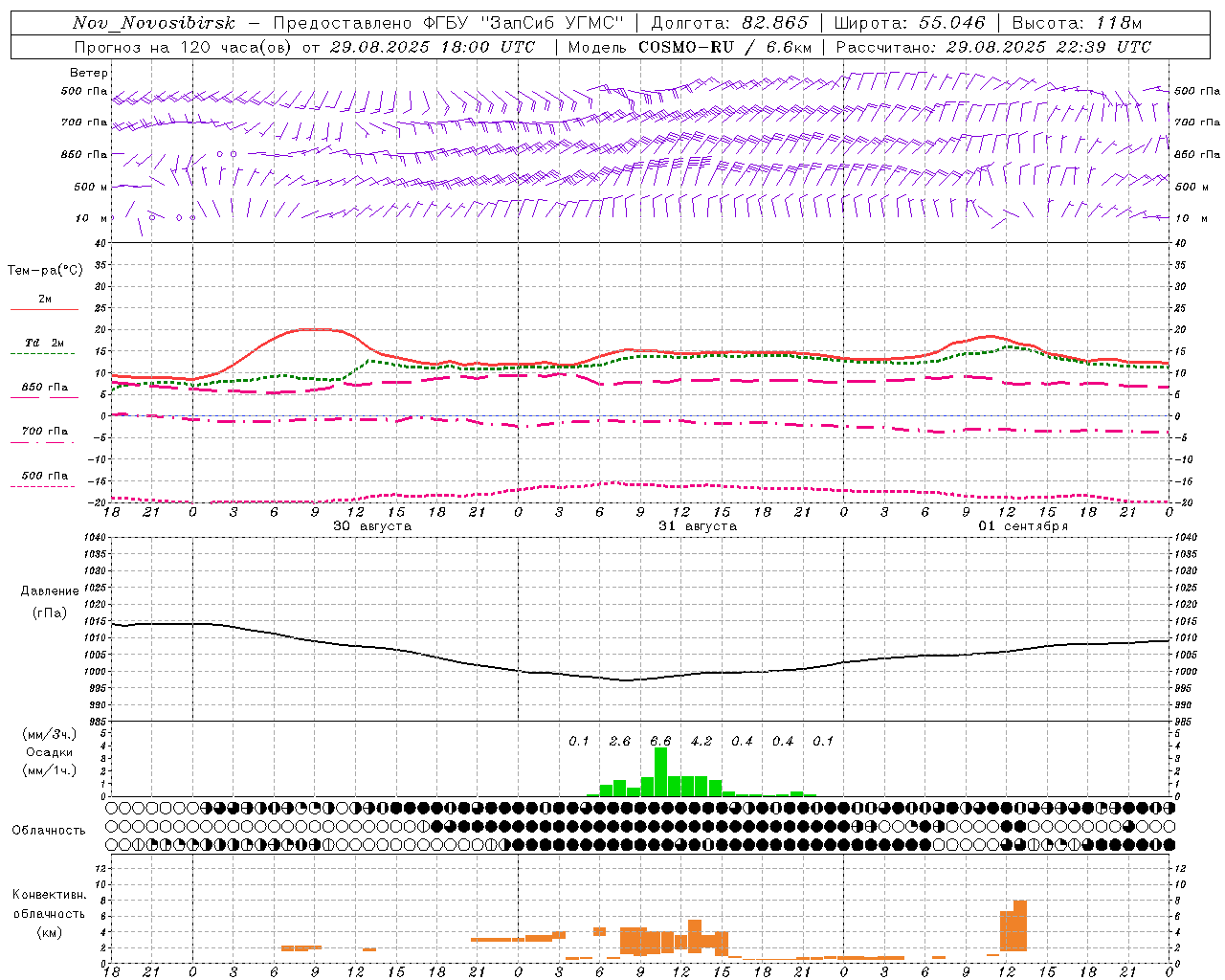This screenshot has width=1225, height=980.
Task: Click the Nov_Novosibirsk station title
Action: point(154,23)
